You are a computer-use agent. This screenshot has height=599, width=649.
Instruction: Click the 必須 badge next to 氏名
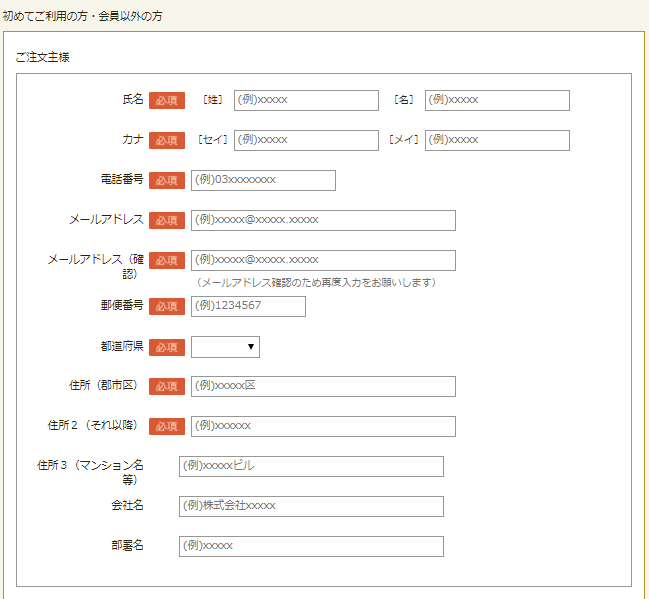[167, 100]
